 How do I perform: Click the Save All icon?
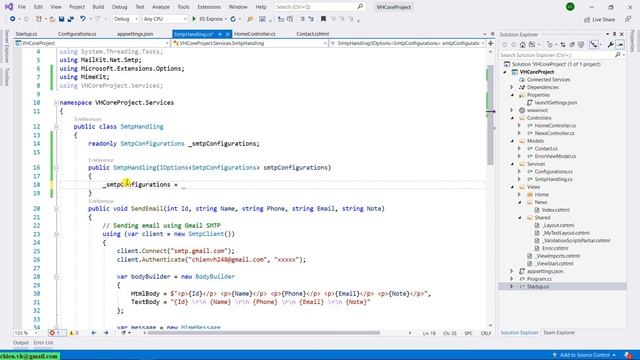tap(71, 19)
